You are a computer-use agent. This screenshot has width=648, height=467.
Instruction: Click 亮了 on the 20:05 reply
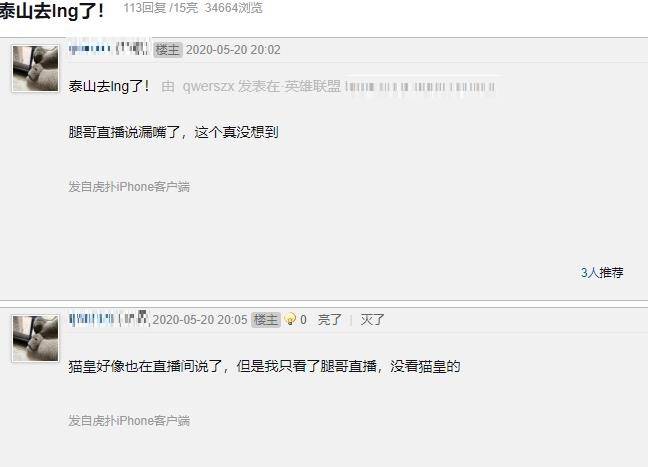pos(330,319)
